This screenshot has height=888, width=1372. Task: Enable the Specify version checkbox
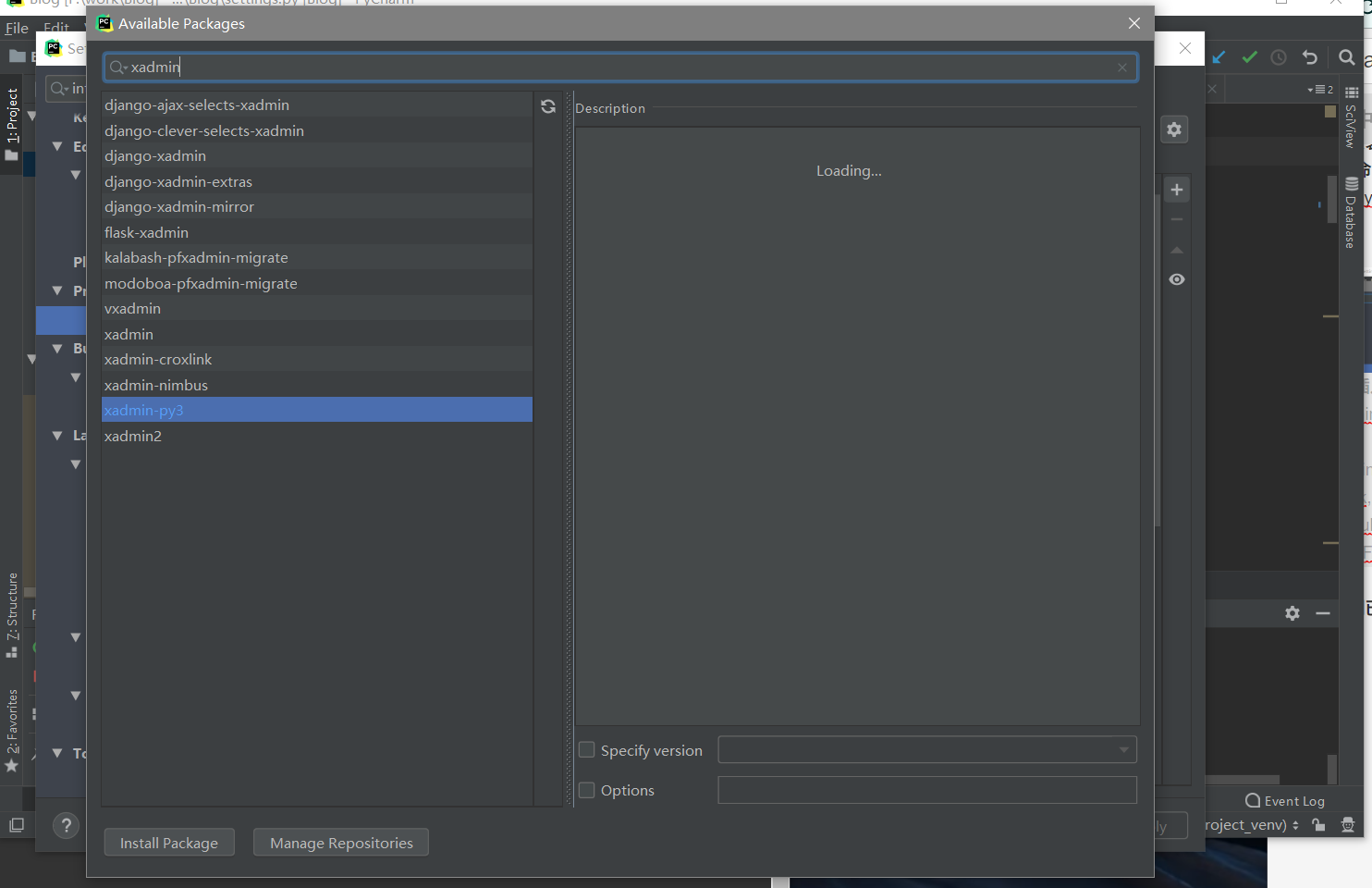pyautogui.click(x=586, y=750)
